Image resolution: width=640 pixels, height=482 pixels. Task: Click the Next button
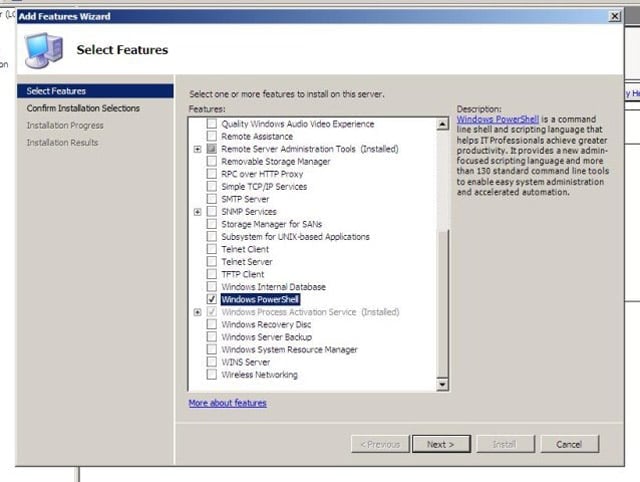point(441,444)
